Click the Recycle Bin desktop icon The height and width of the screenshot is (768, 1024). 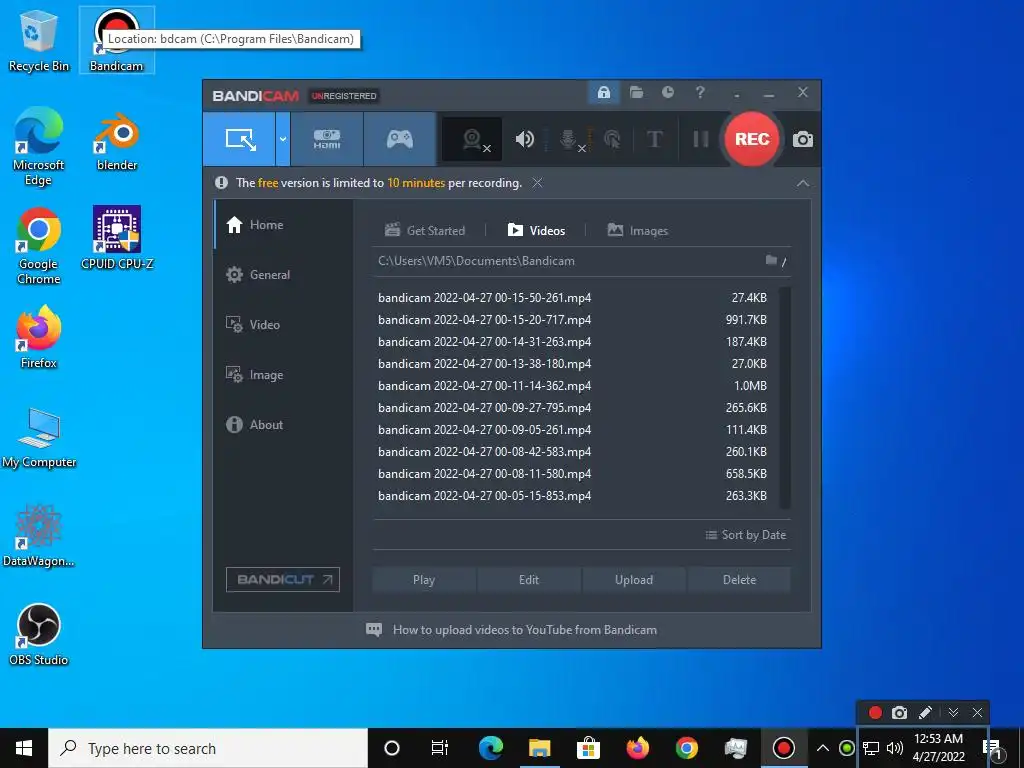pyautogui.click(x=39, y=40)
